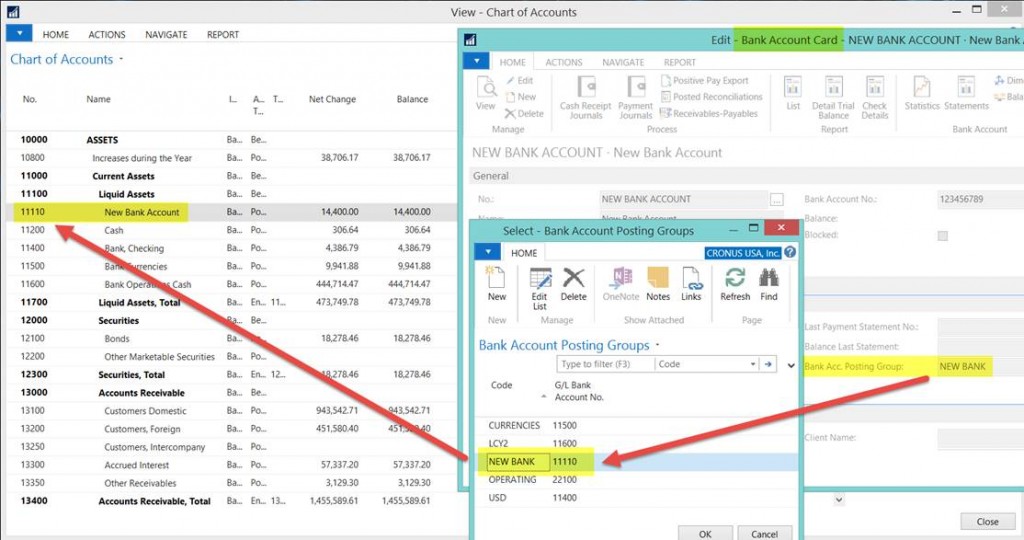Image resolution: width=1024 pixels, height=540 pixels.
Task: Click OK in Posting Groups dialog
Action: 705,533
